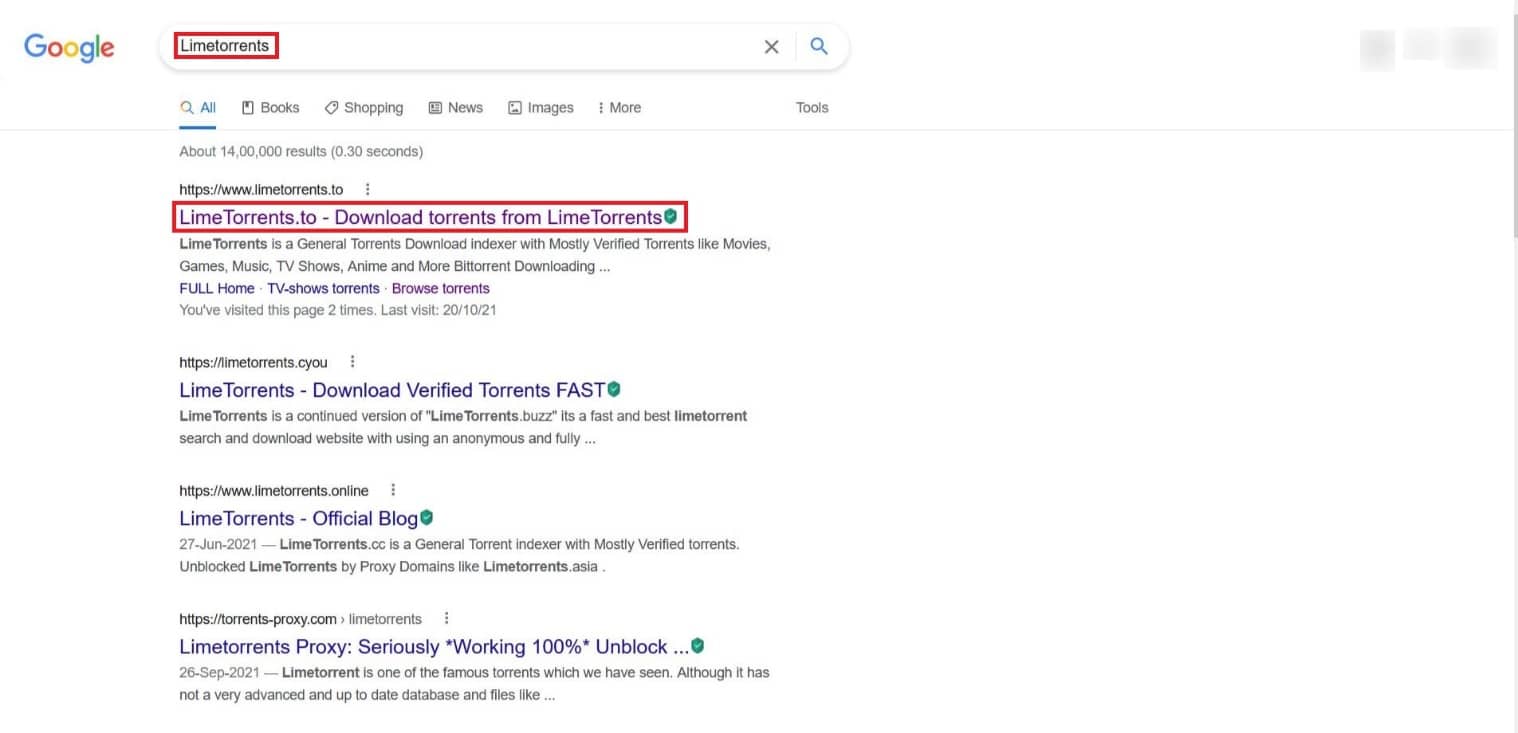
Task: Click the Google logo
Action: [x=69, y=47]
